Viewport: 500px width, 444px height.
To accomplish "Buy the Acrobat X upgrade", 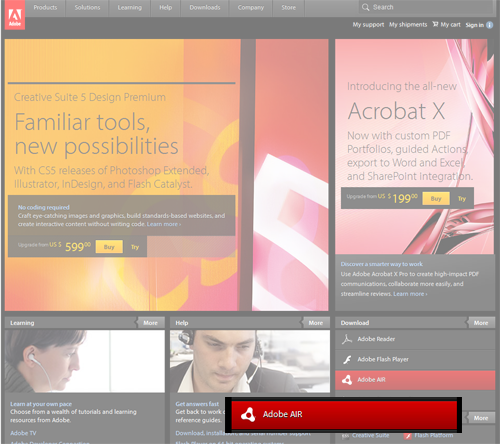I will point(436,199).
